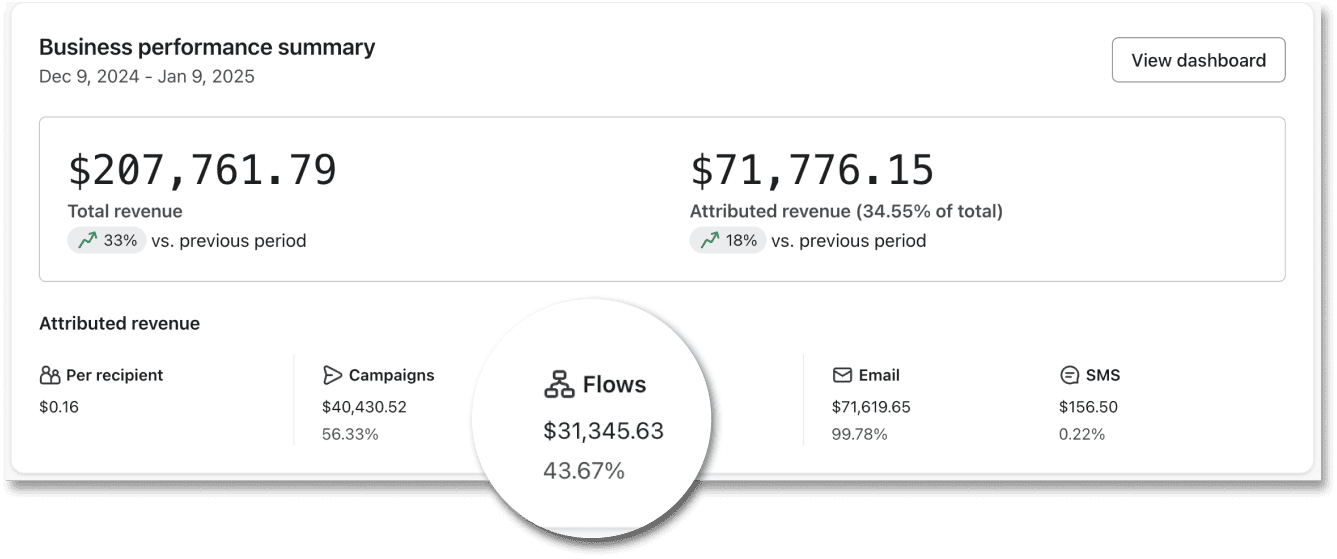Image resolution: width=1337 pixels, height=559 pixels.
Task: Click the total revenue upward trend arrow
Action: [x=87, y=241]
